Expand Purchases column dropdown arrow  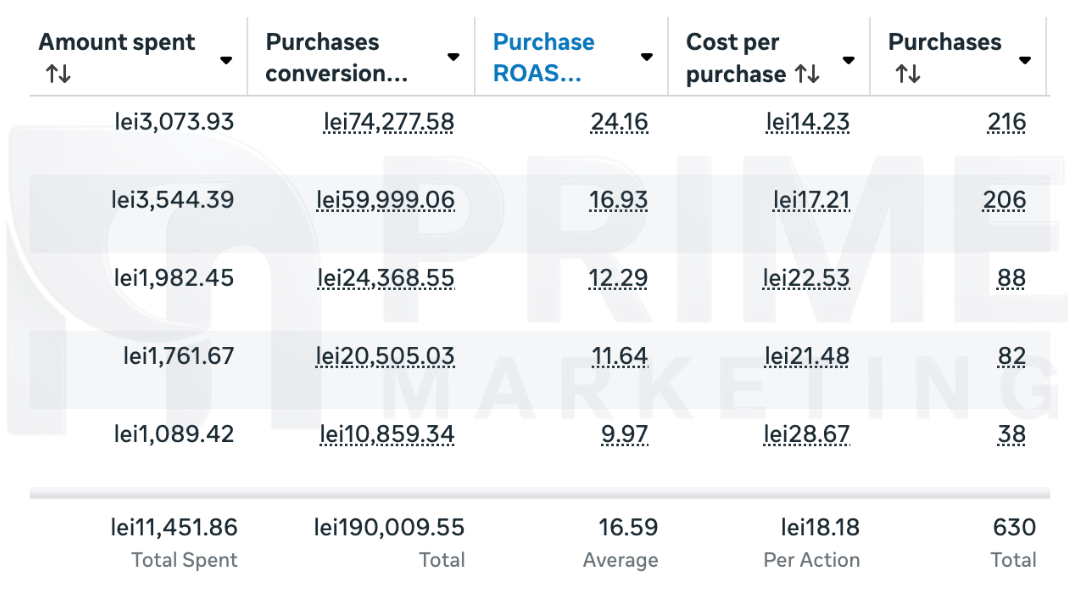pos(1025,60)
